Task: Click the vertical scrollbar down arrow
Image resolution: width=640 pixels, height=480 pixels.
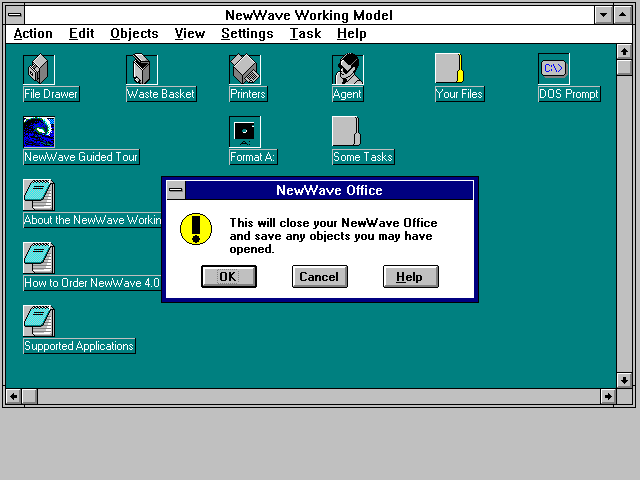Action: tap(624, 380)
